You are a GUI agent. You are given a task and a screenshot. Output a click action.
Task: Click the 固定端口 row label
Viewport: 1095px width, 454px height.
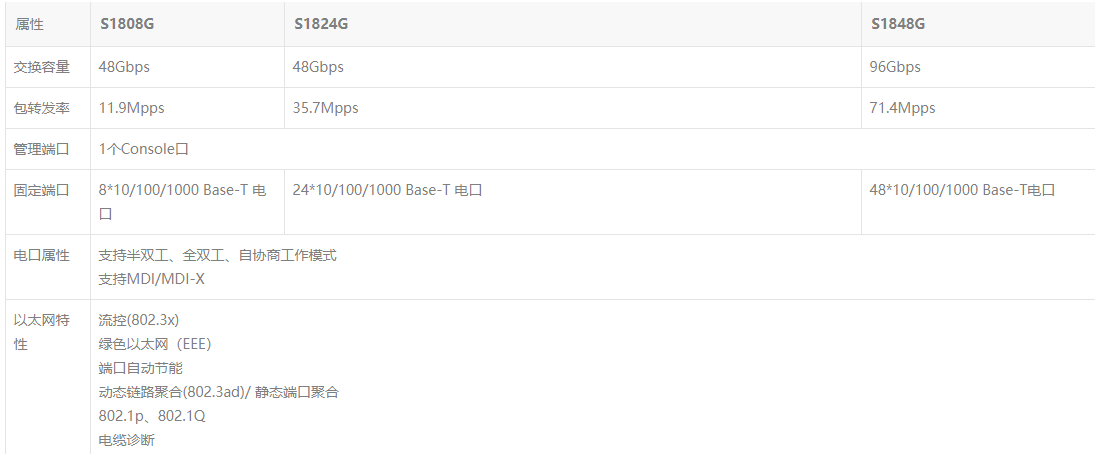point(42,190)
